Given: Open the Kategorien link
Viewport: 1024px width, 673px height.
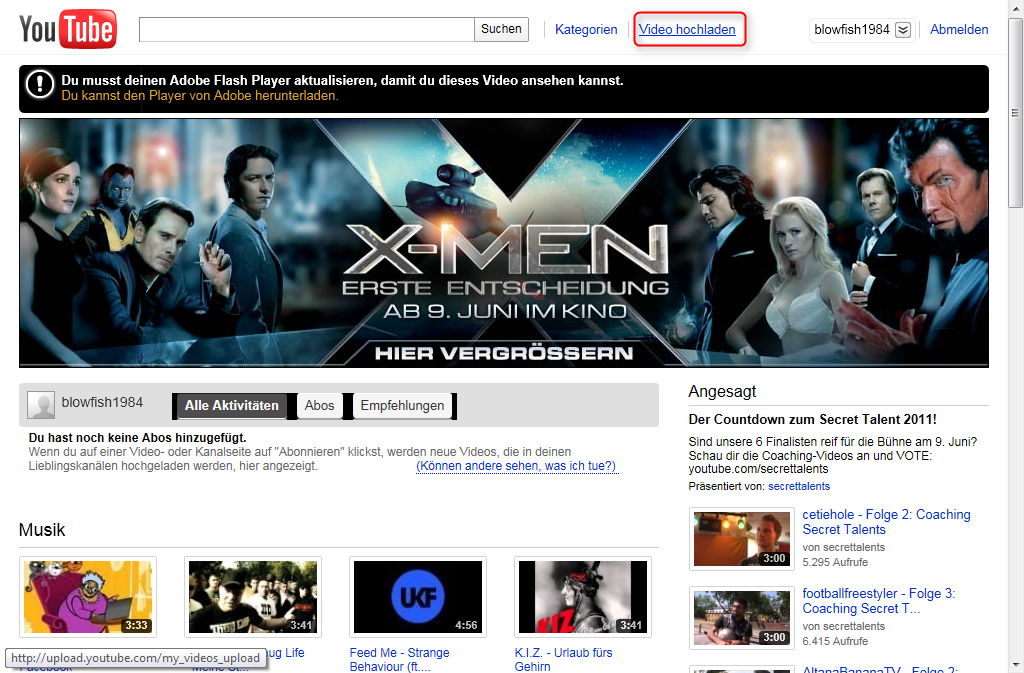Looking at the screenshot, I should tap(586, 30).
